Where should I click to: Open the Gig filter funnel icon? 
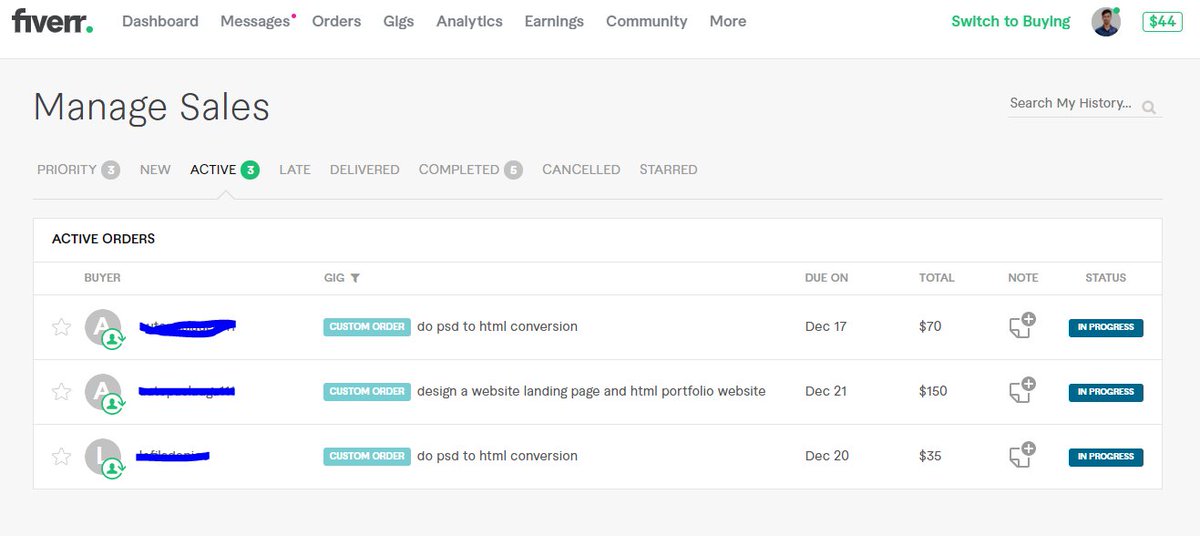[355, 278]
